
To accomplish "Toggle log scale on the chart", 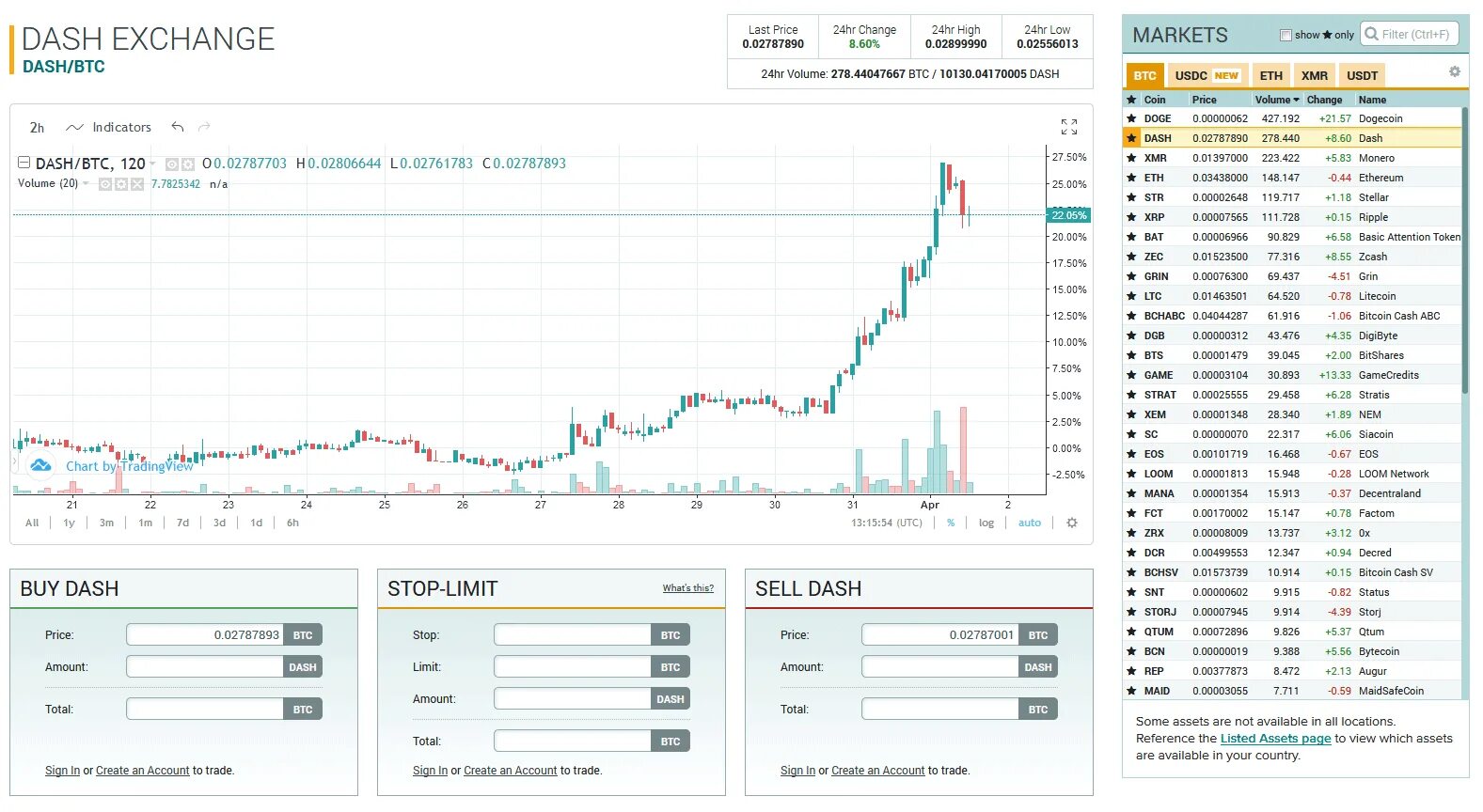I will [986, 523].
